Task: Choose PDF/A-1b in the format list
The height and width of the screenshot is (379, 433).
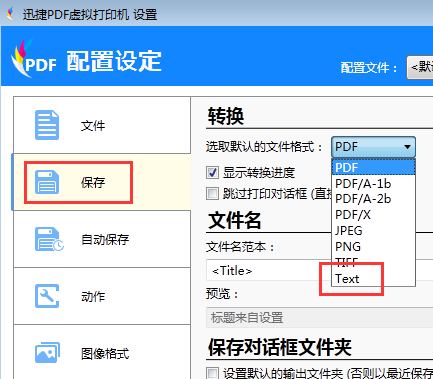Action: pos(373,183)
